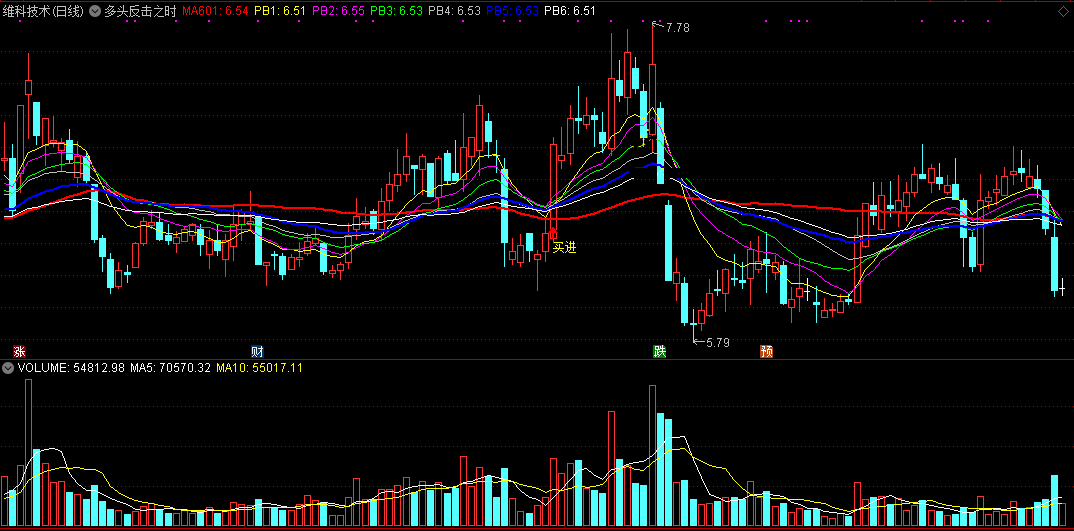Click the yellow 买进 signal label
This screenshot has height=531, width=1074.
click(x=564, y=247)
